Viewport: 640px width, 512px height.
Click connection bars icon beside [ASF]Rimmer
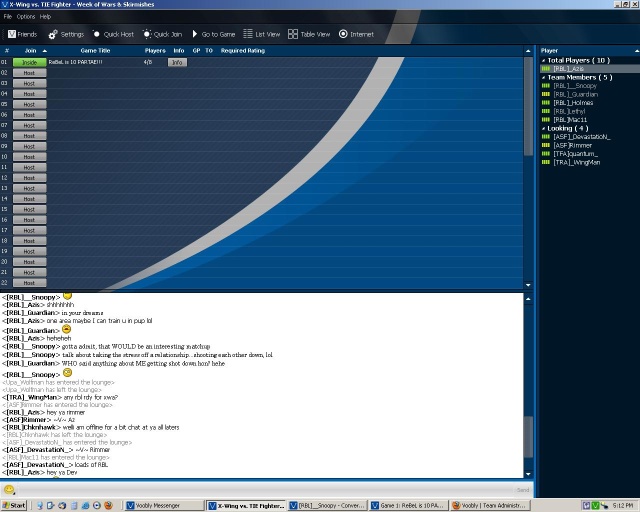546,145
